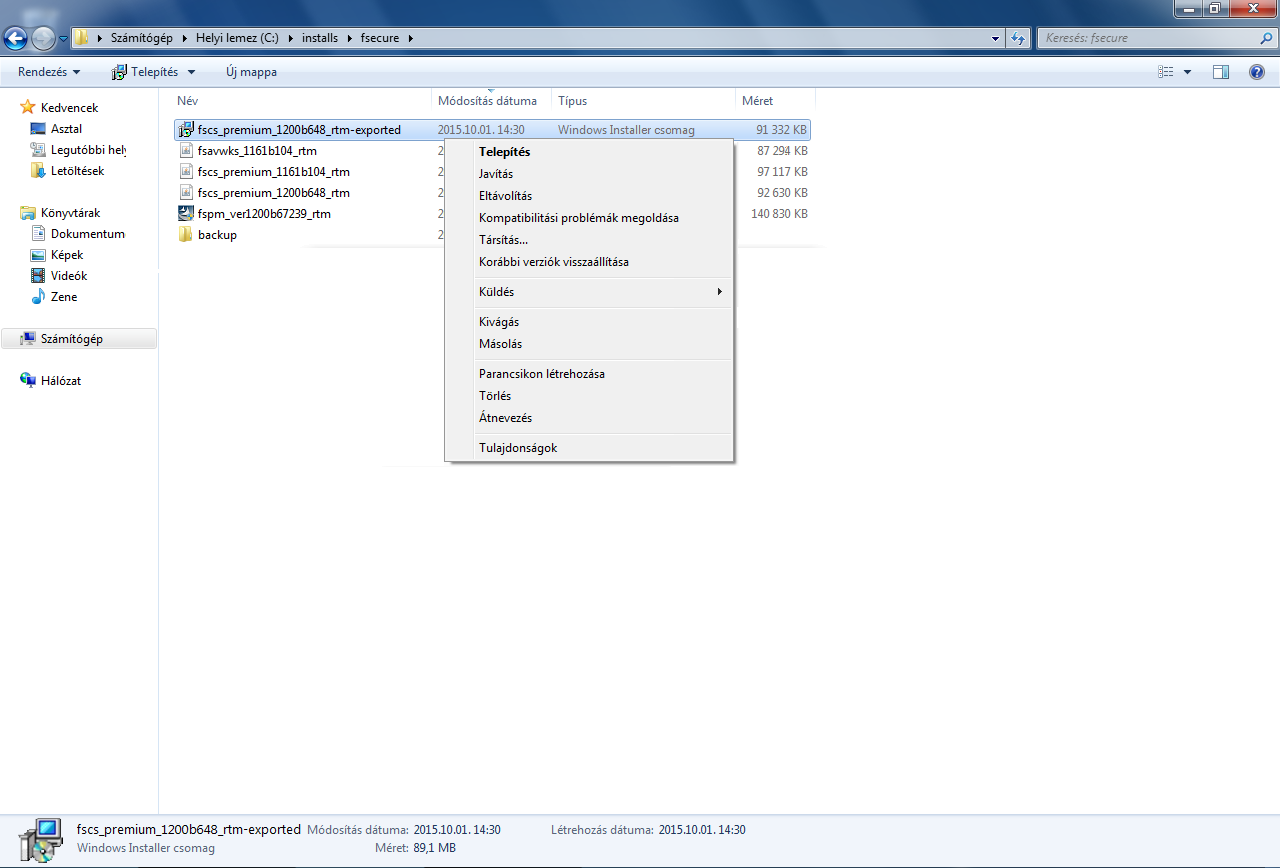
Task: Open the Help question mark icon
Action: pos(1257,72)
